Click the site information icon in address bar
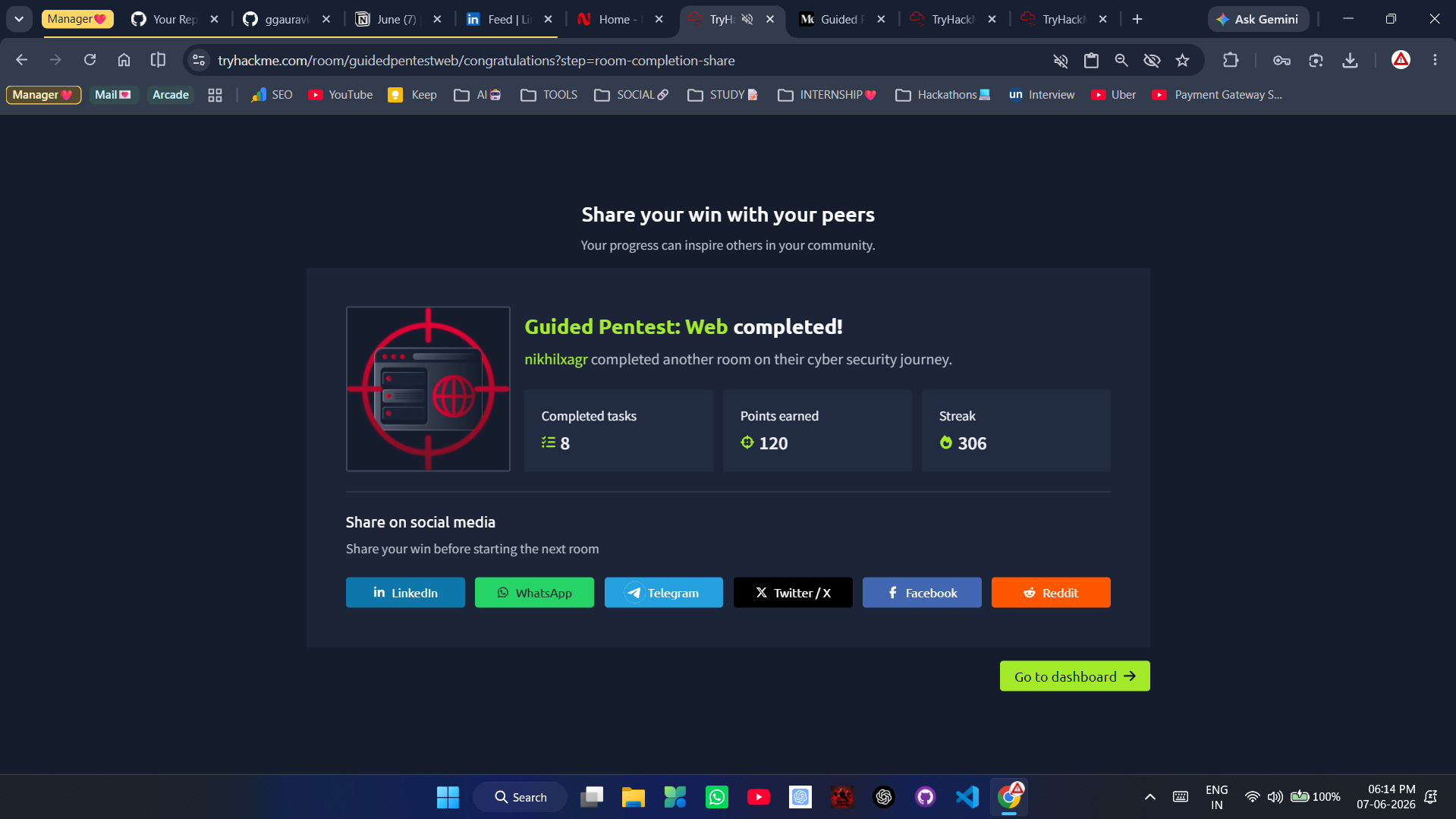 tap(199, 60)
